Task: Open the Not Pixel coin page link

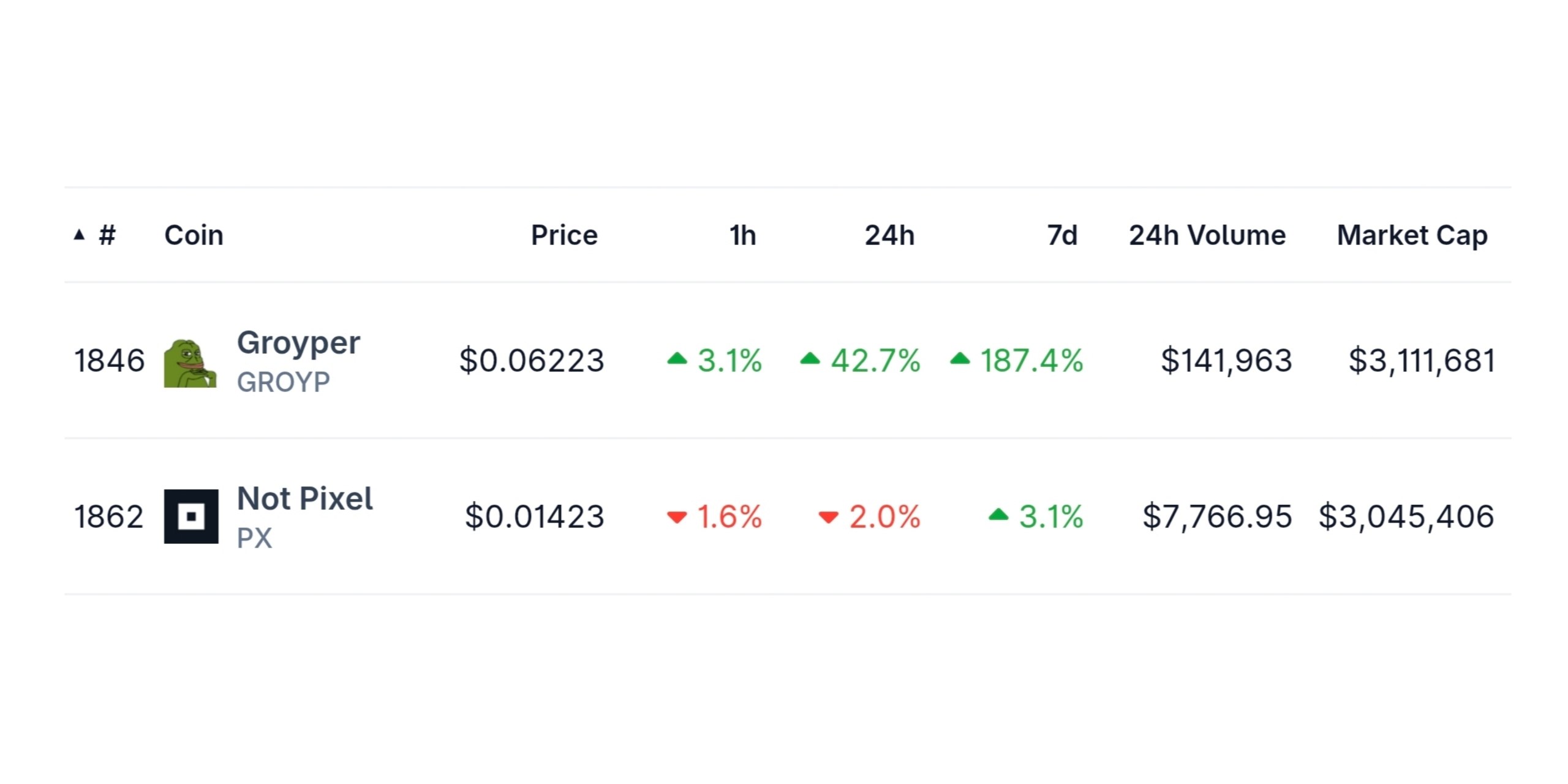Action: point(305,499)
